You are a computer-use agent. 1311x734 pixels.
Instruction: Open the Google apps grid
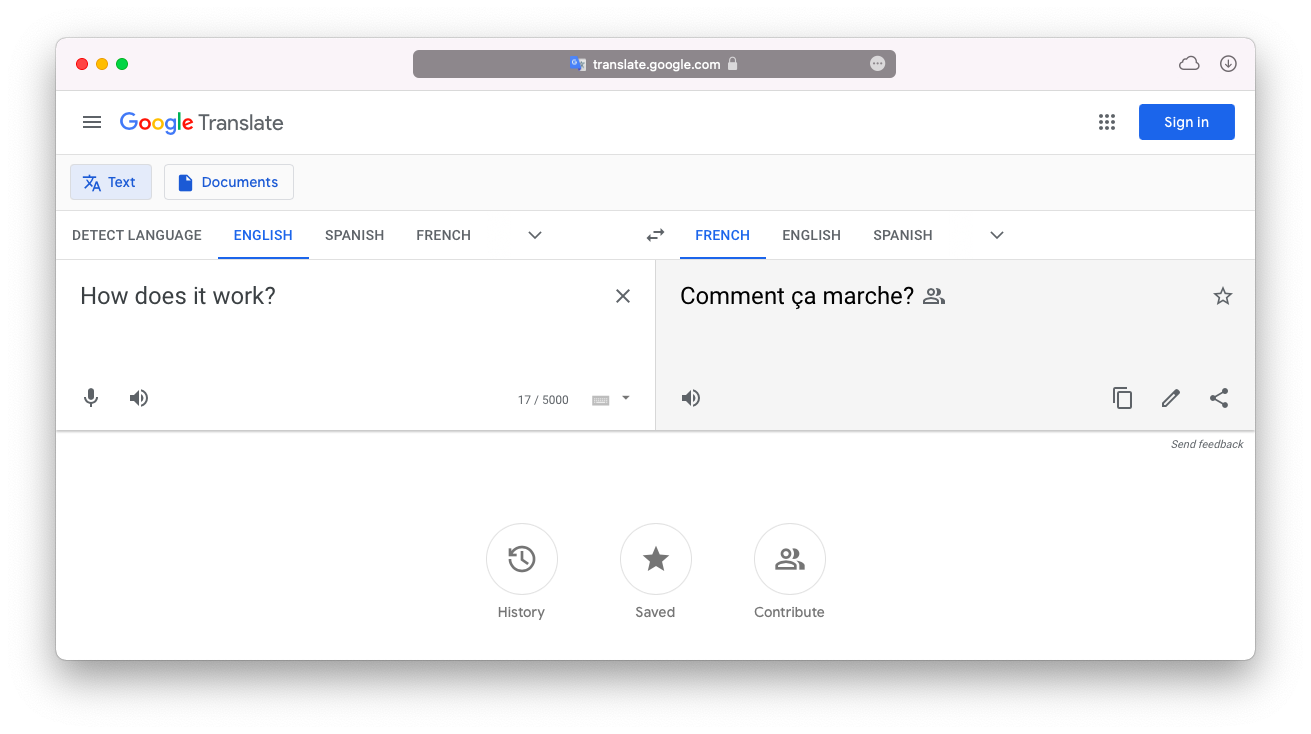point(1107,121)
